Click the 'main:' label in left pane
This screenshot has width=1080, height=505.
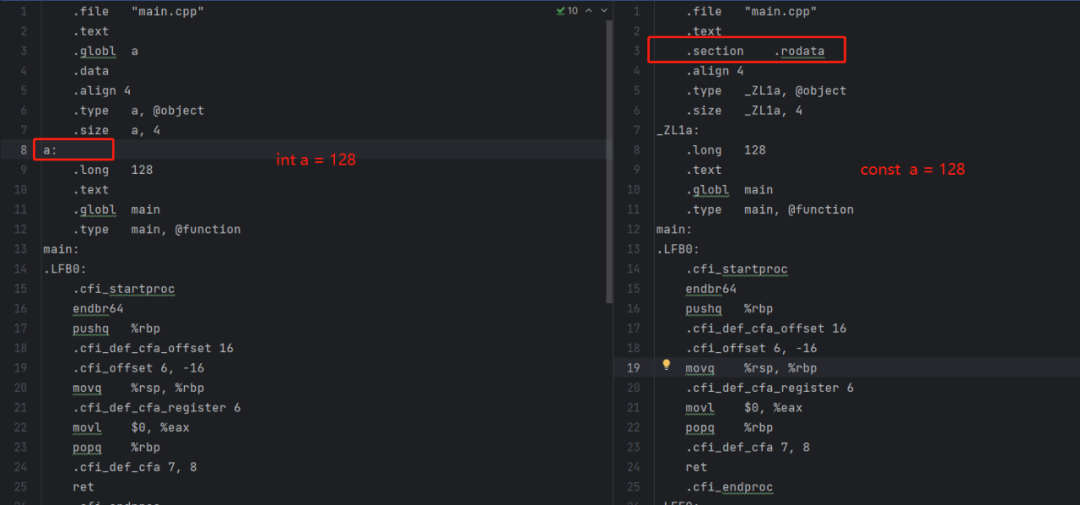[x=61, y=249]
